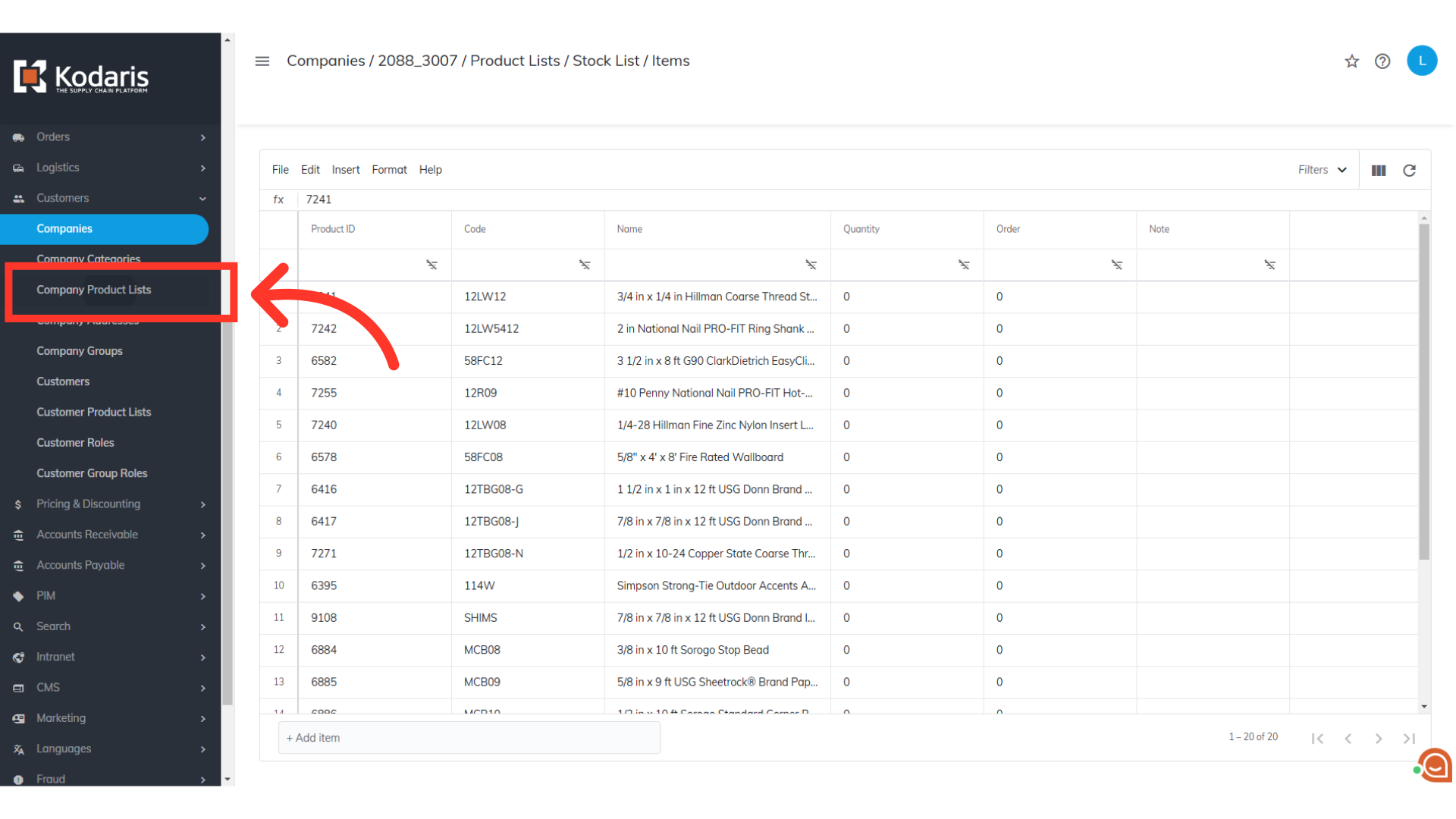The width and height of the screenshot is (1456, 819).
Task: Click the grid vertical scrollbar
Action: (x=1423, y=391)
